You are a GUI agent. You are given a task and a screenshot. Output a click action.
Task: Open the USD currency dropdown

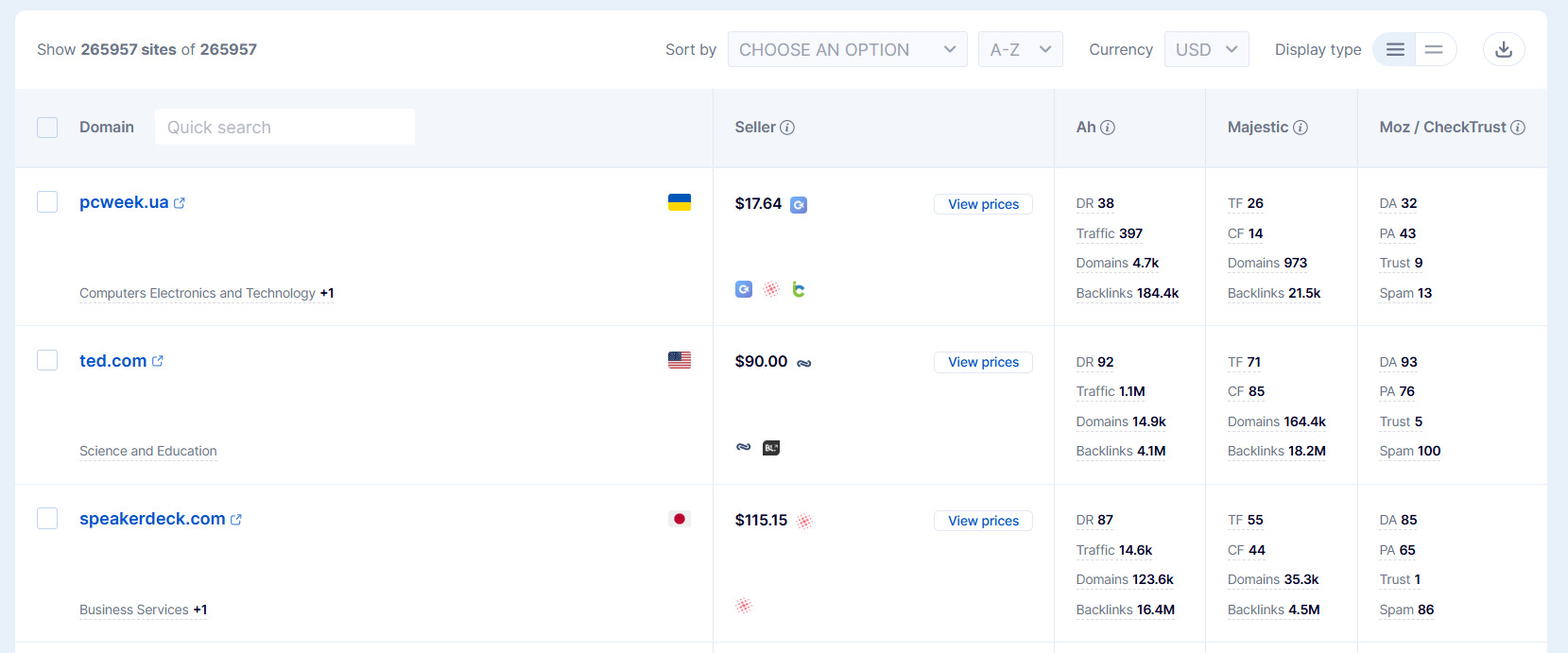(1206, 49)
